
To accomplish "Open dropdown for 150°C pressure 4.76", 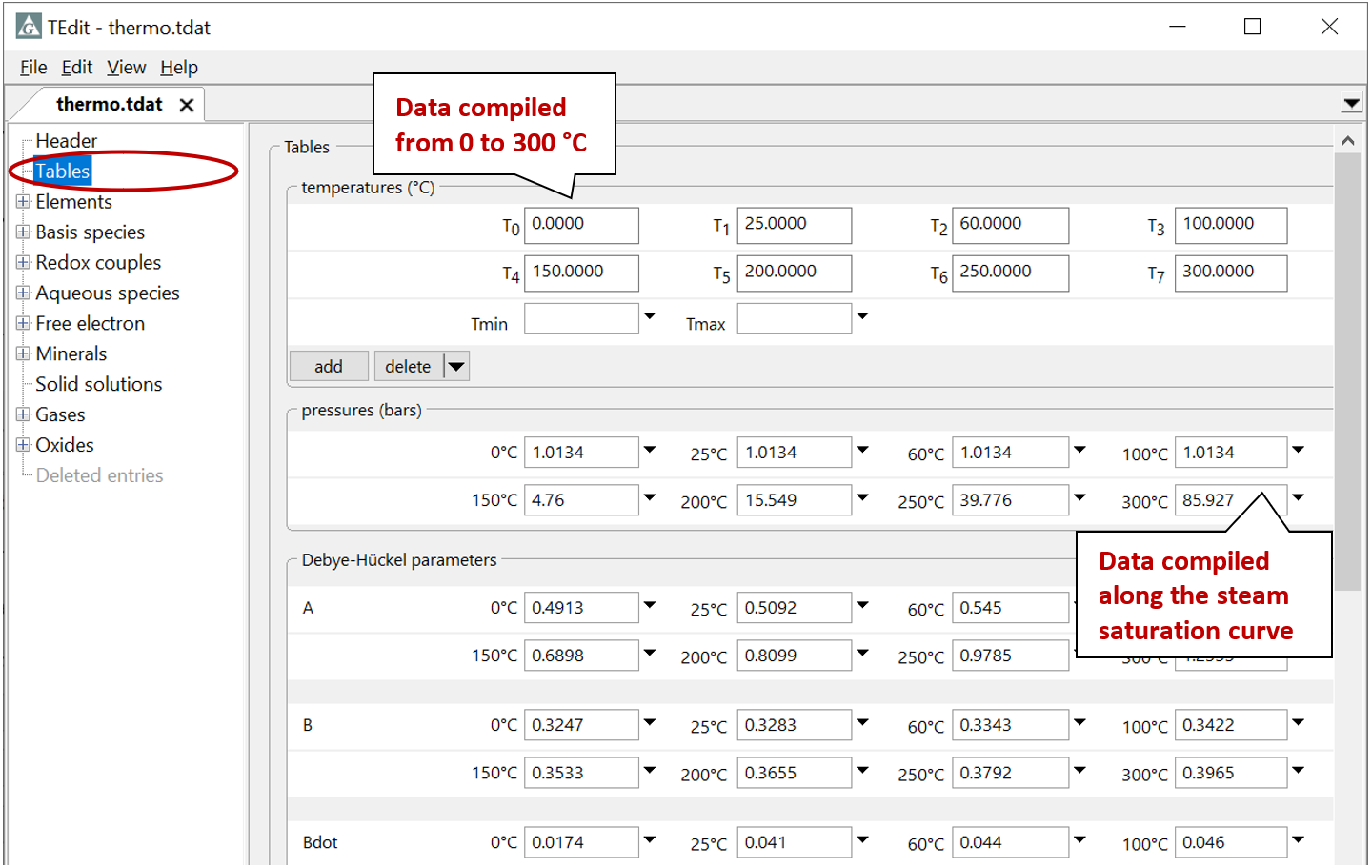I will click(650, 497).
